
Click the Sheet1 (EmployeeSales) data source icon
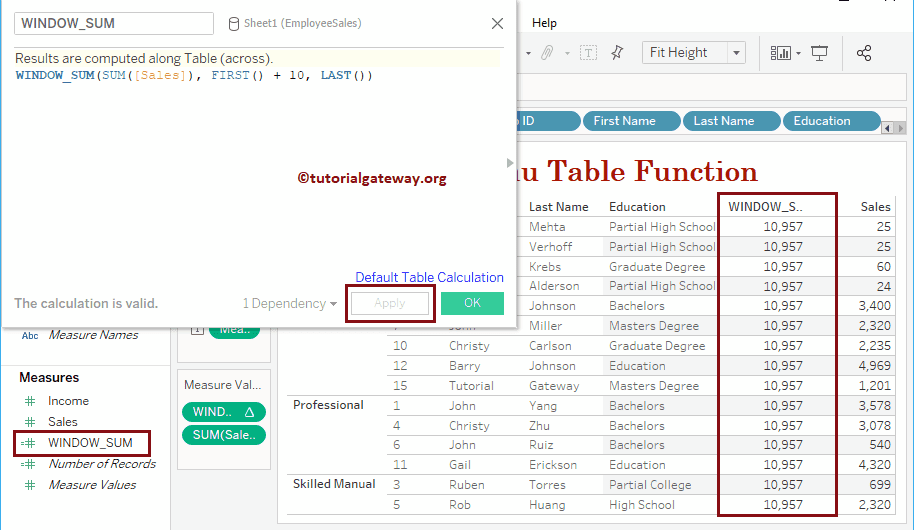[x=233, y=23]
